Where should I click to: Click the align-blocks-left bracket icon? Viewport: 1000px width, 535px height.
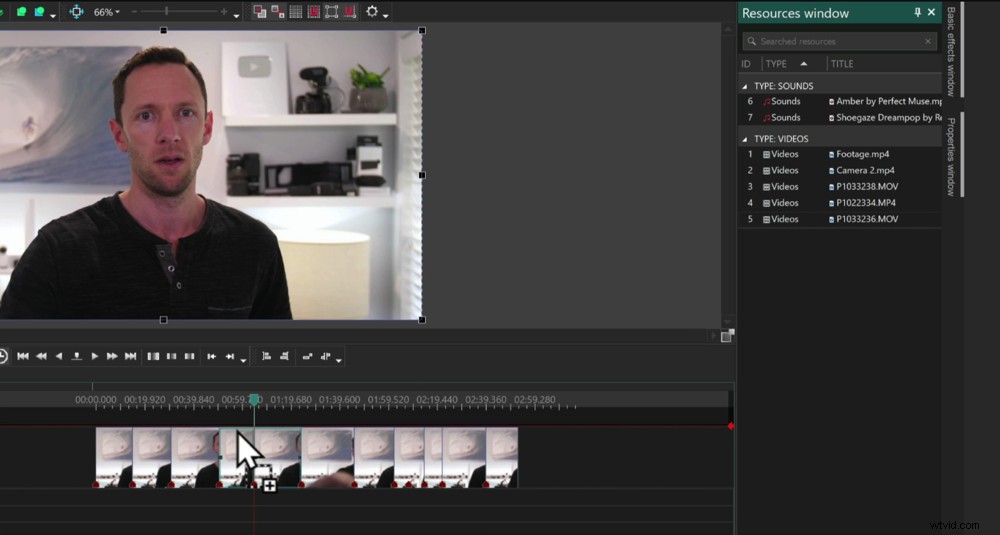267,356
